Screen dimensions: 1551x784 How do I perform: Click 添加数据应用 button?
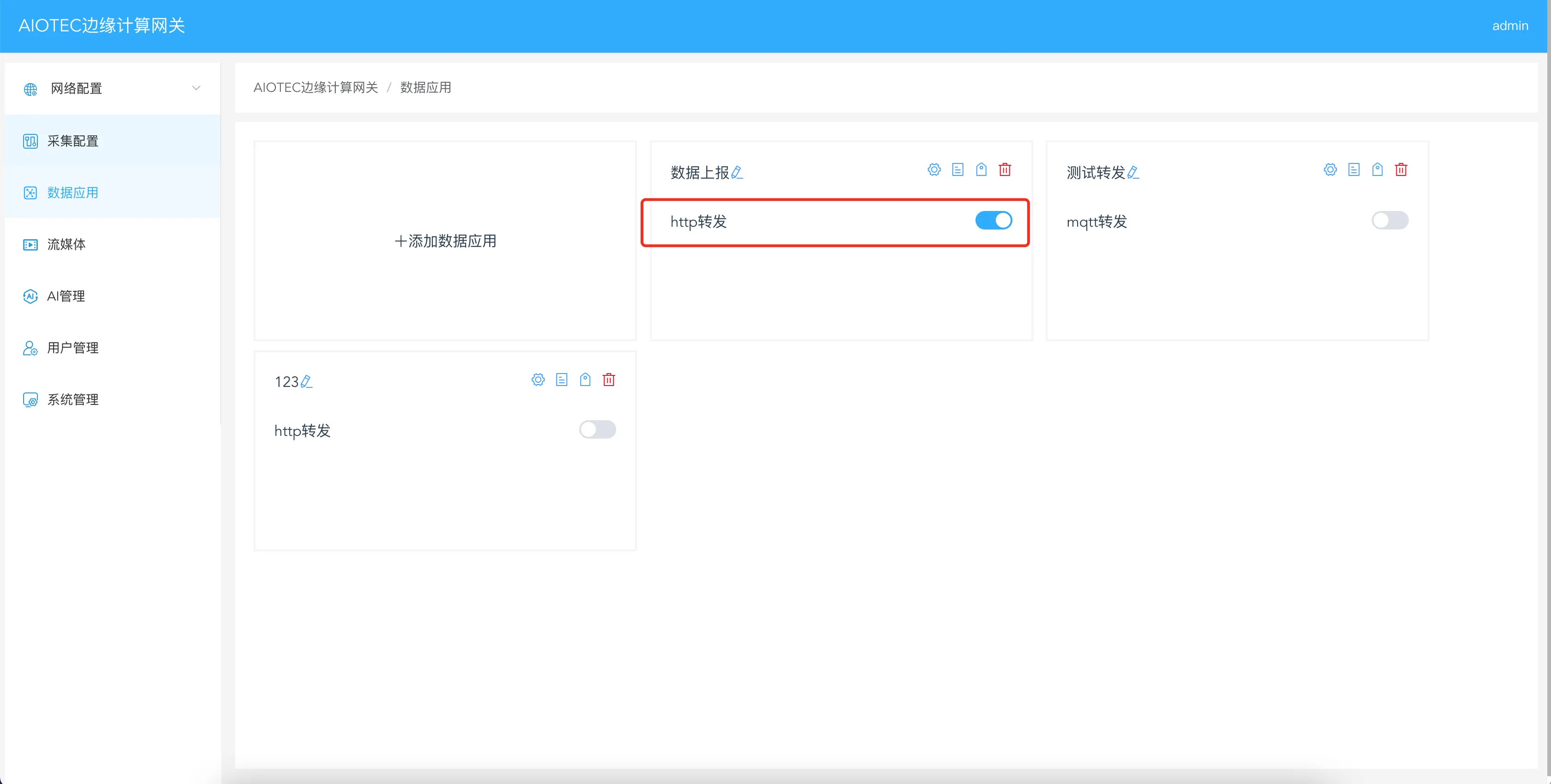(445, 241)
